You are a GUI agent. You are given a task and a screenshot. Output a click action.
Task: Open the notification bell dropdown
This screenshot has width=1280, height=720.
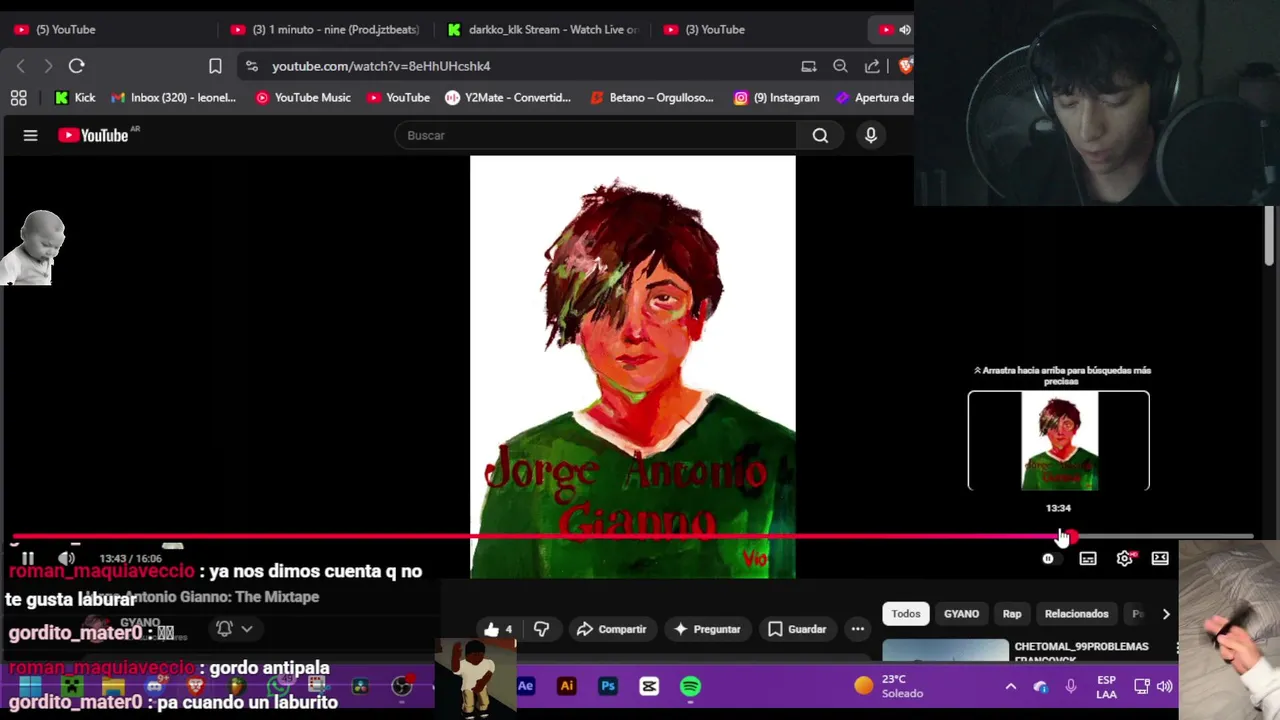[x=234, y=629]
